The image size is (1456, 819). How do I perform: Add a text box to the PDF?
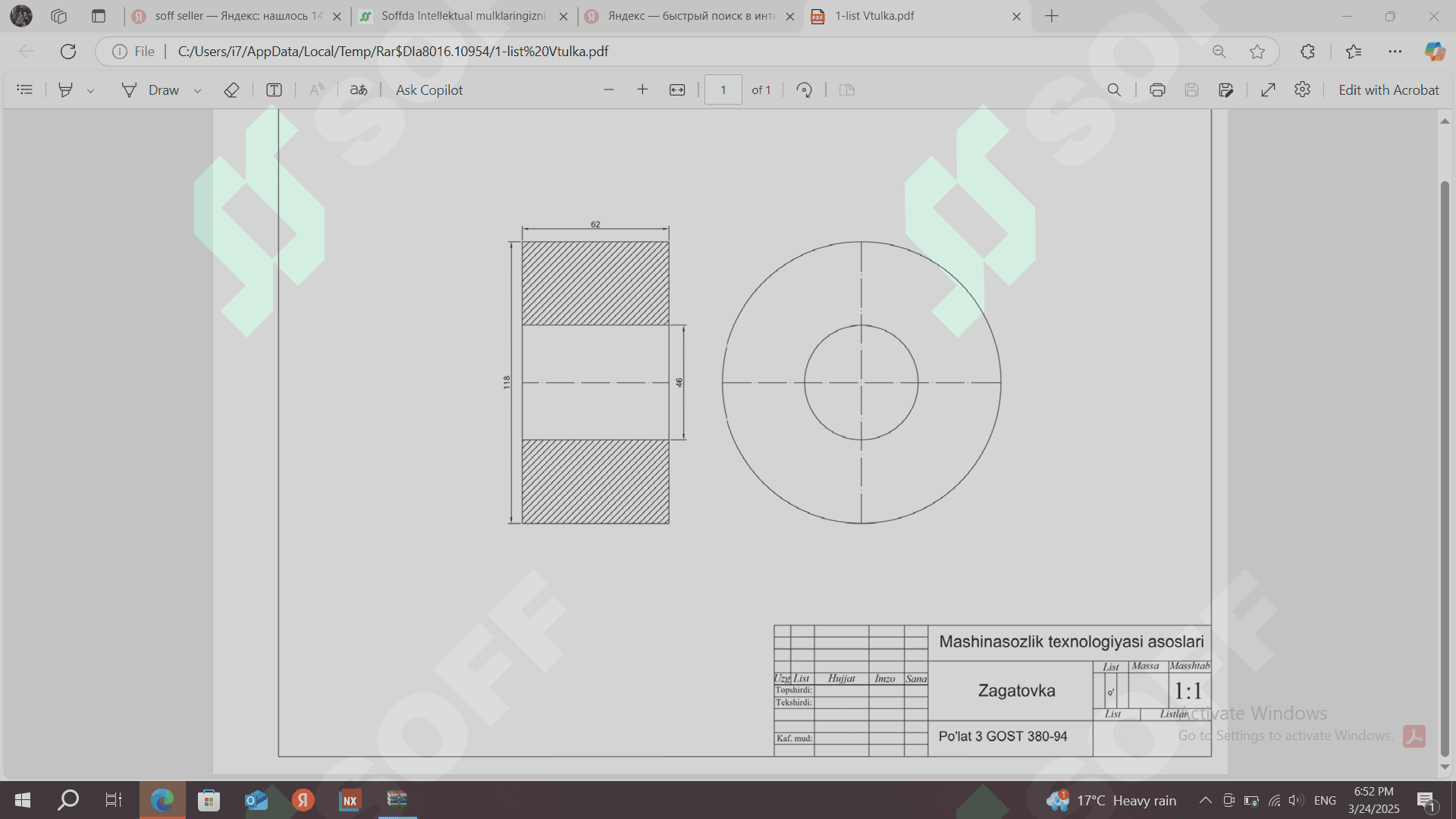[x=274, y=89]
